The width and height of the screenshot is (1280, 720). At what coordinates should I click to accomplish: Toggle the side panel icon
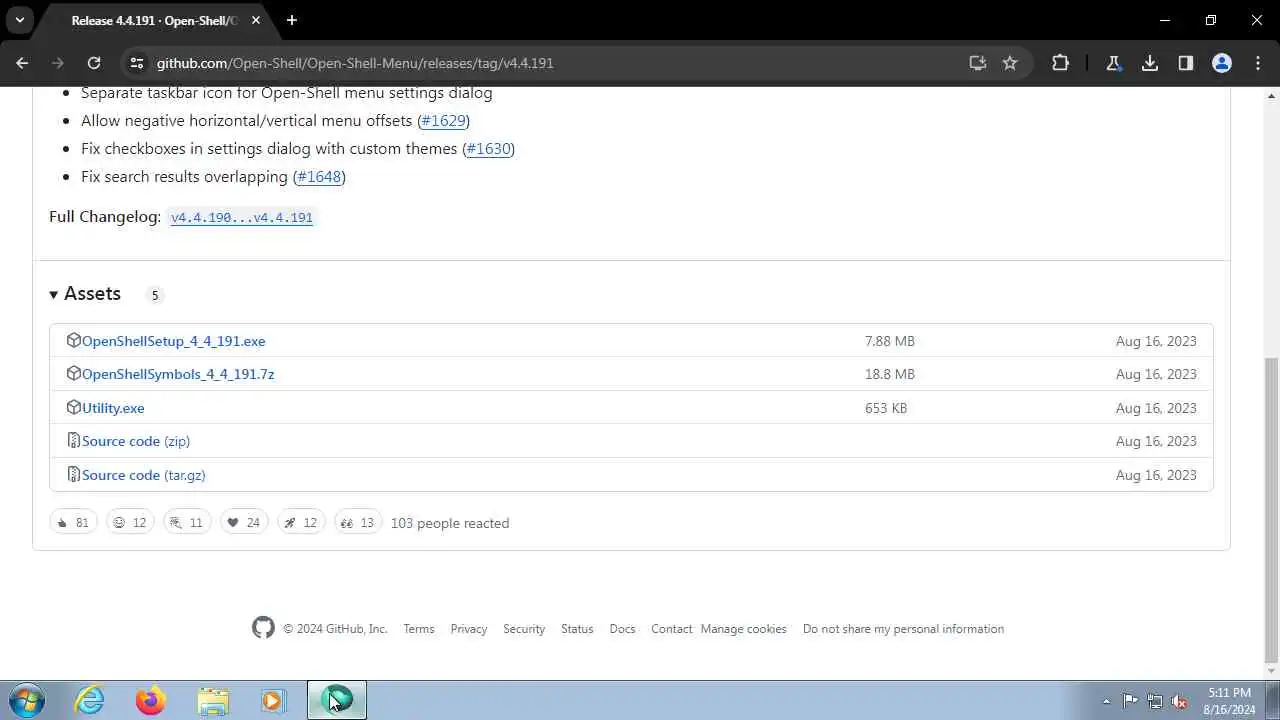pos(1186,63)
